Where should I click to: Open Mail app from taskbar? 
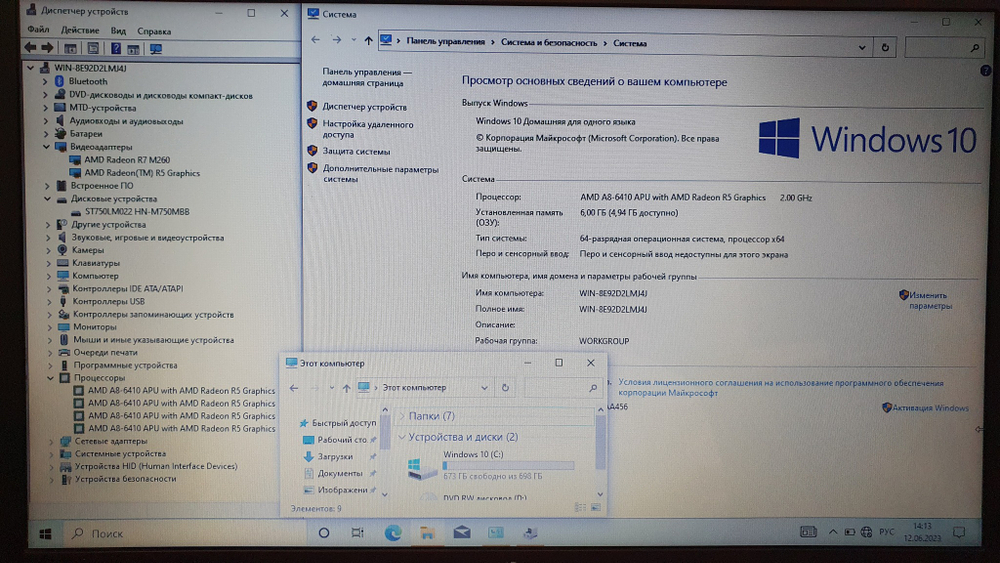pos(462,532)
